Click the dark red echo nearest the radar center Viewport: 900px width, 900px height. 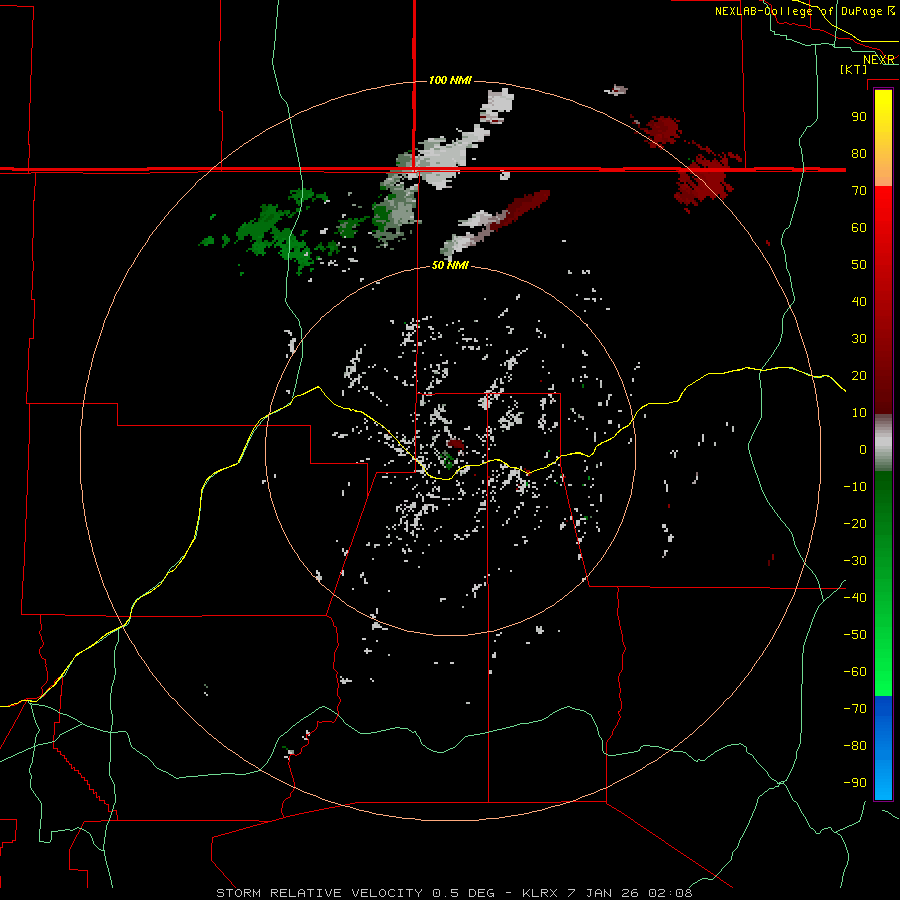[x=456, y=444]
